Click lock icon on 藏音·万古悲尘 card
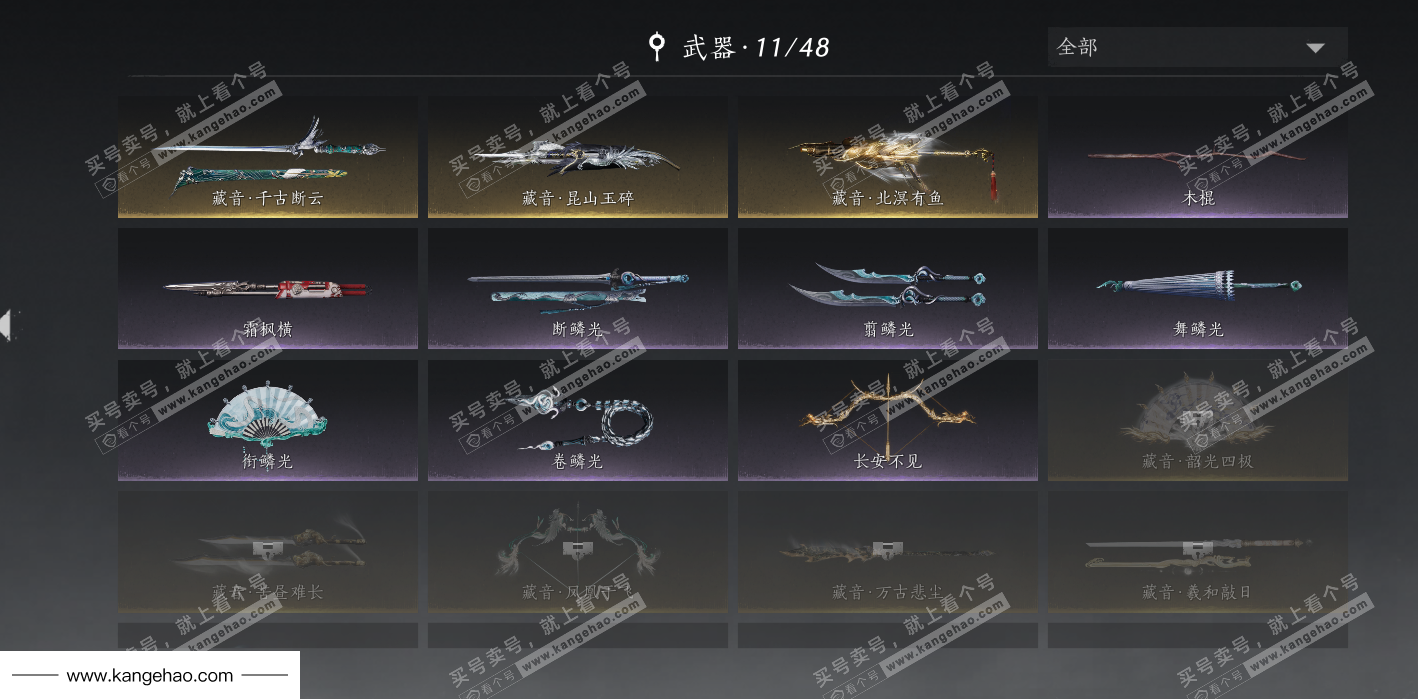This screenshot has width=1418, height=699. (x=885, y=549)
